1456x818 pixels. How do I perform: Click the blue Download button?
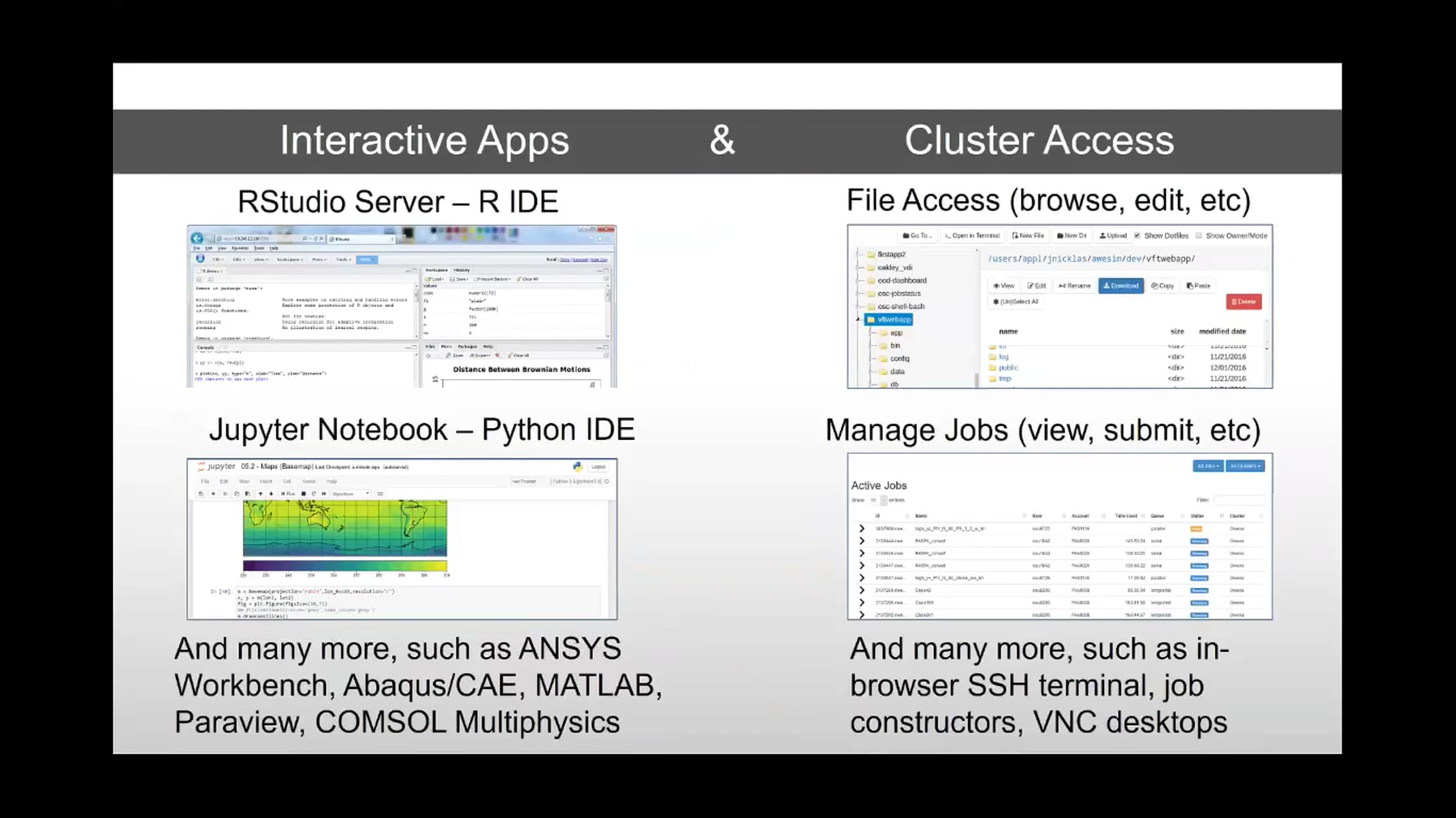click(x=1121, y=286)
